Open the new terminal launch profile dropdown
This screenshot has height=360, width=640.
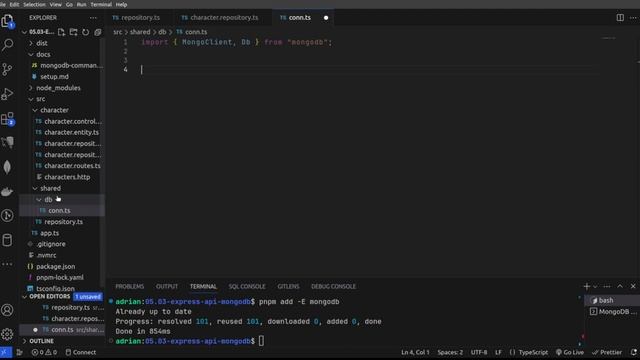595,287
